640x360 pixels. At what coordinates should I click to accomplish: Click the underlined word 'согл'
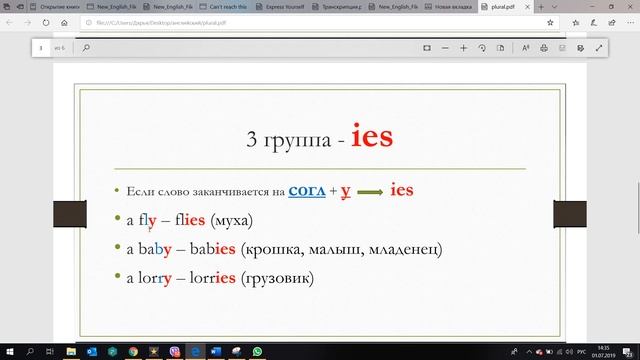307,190
